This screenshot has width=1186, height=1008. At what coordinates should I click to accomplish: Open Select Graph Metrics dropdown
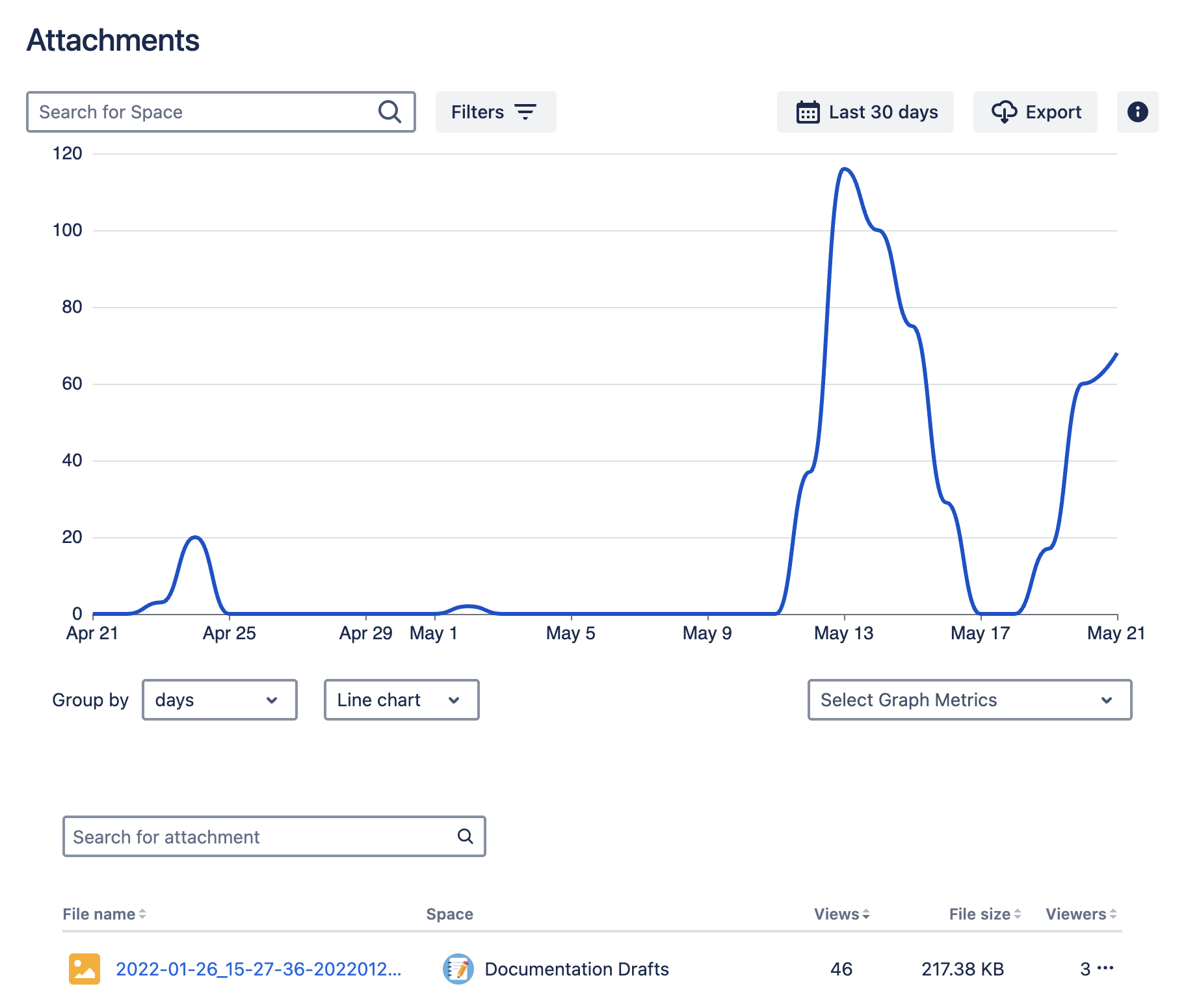(969, 700)
